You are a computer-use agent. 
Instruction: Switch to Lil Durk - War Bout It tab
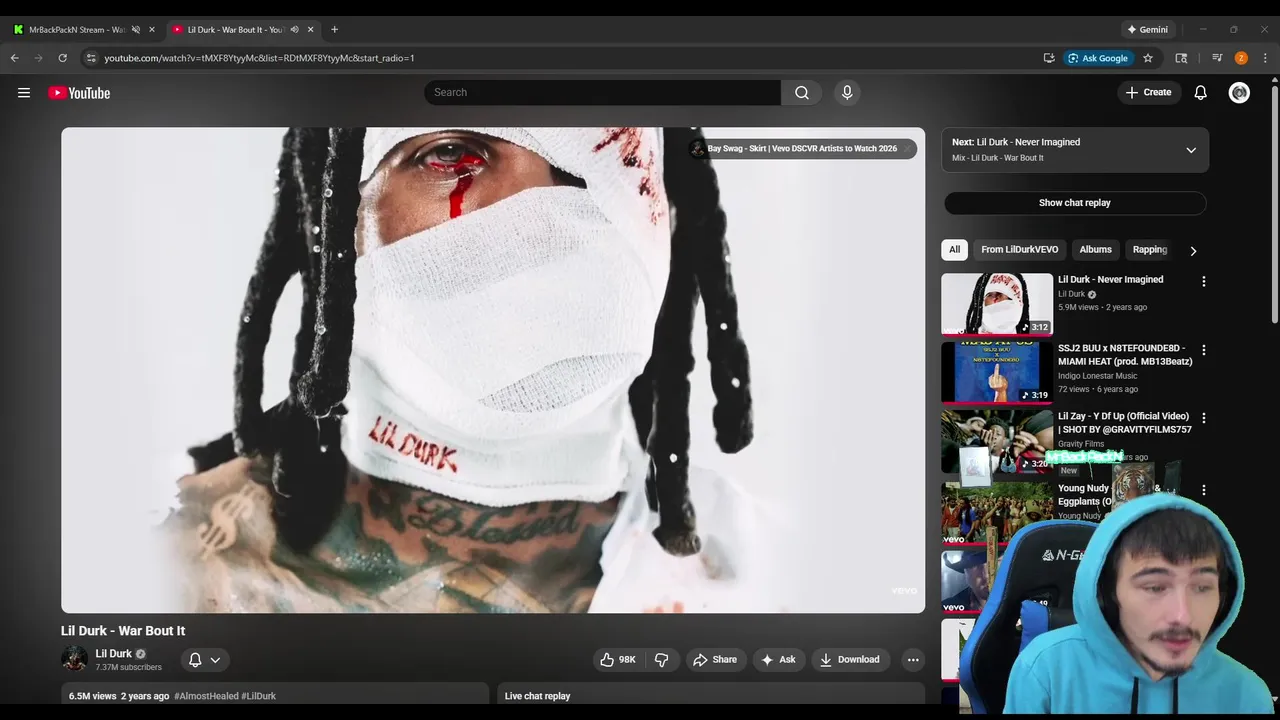coord(236,30)
